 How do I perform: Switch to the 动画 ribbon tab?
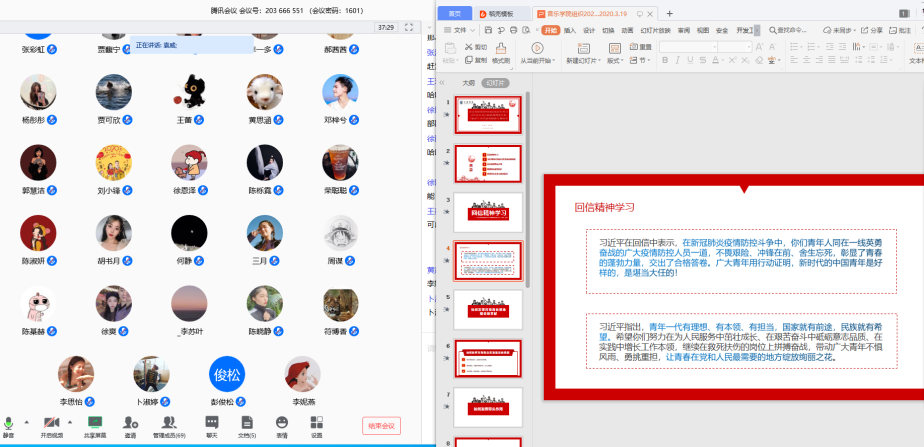click(627, 31)
